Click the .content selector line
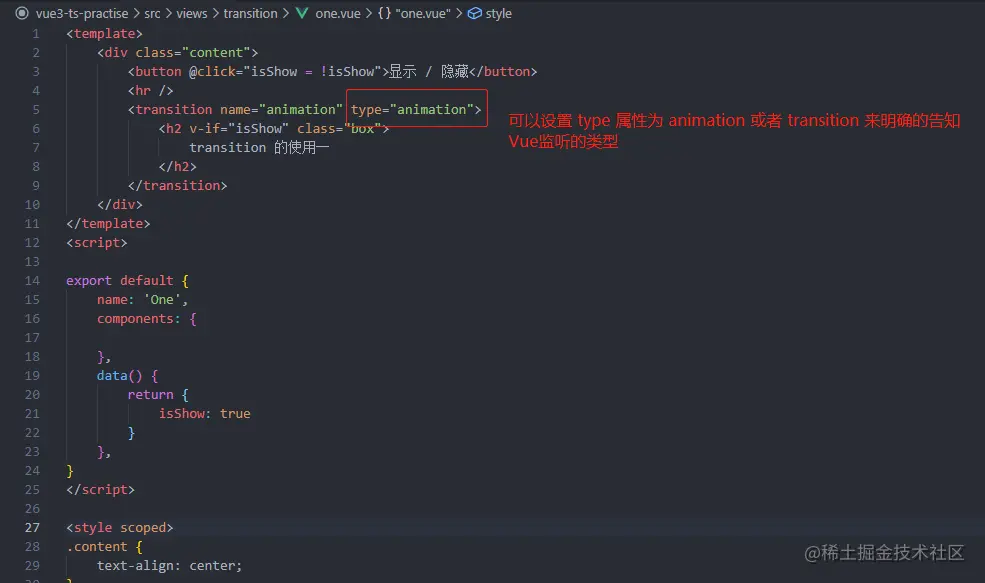 click(x=104, y=547)
